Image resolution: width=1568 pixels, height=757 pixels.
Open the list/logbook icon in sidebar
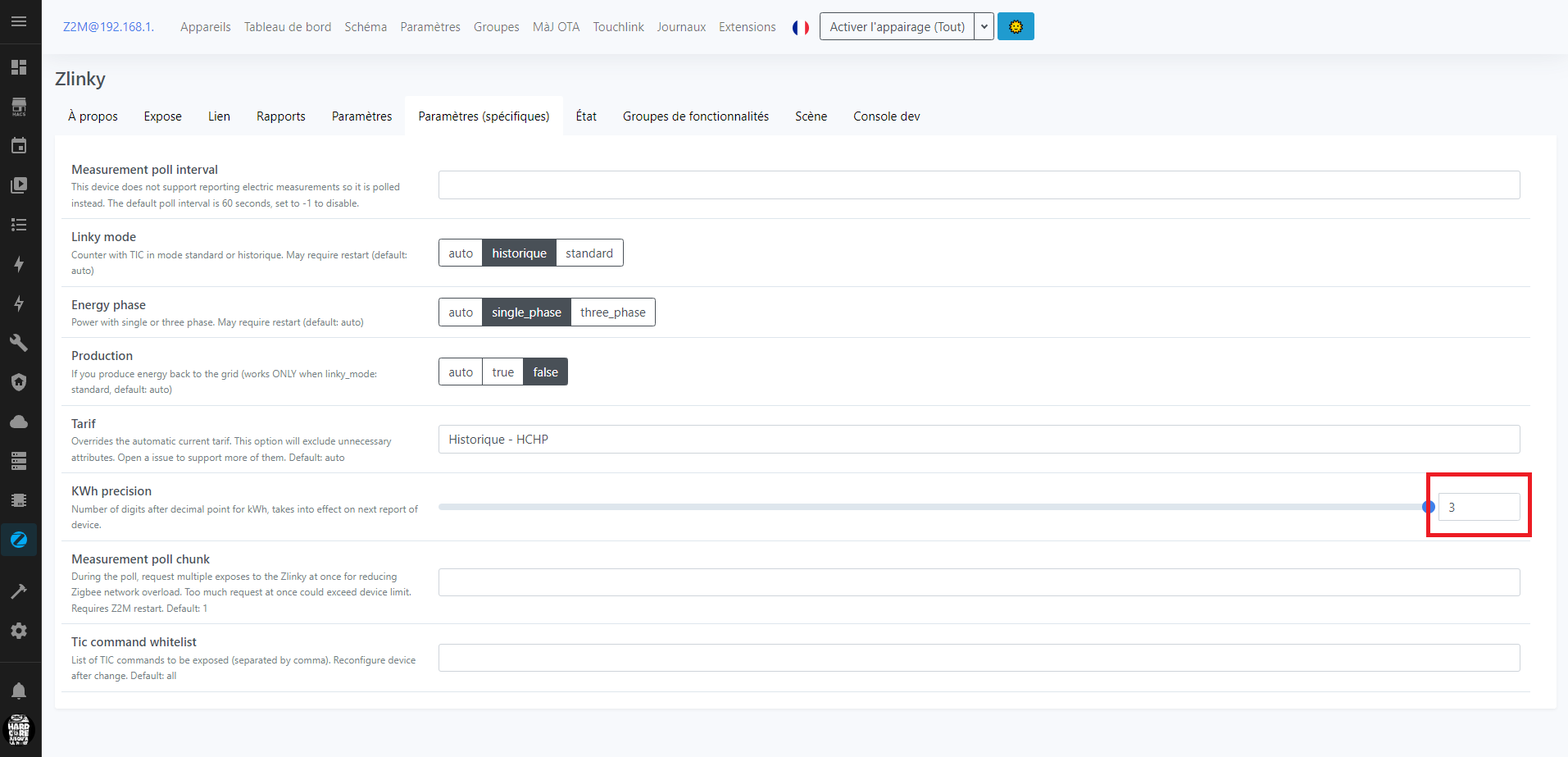pyautogui.click(x=19, y=225)
